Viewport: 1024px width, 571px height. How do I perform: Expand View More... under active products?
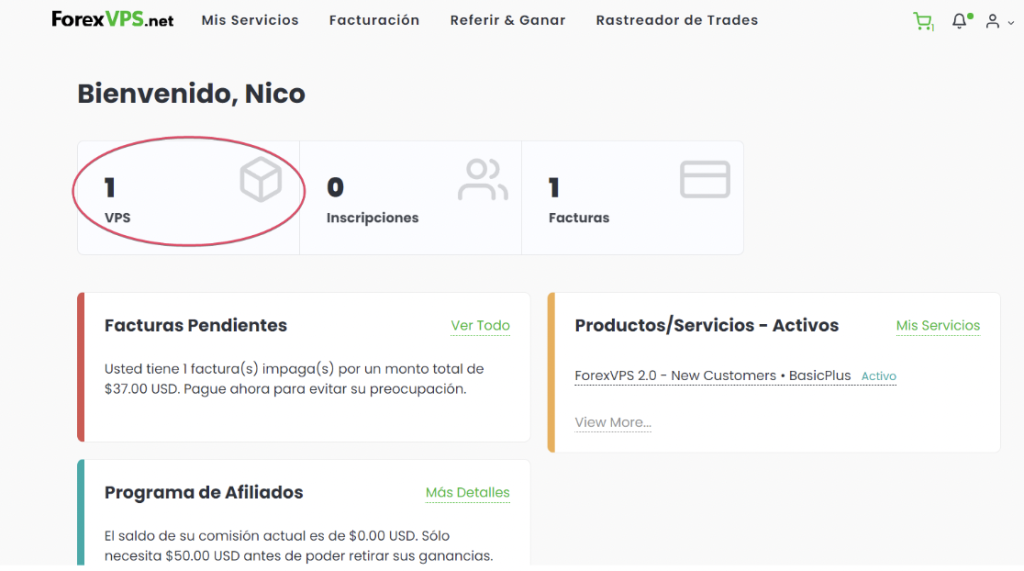pos(612,422)
